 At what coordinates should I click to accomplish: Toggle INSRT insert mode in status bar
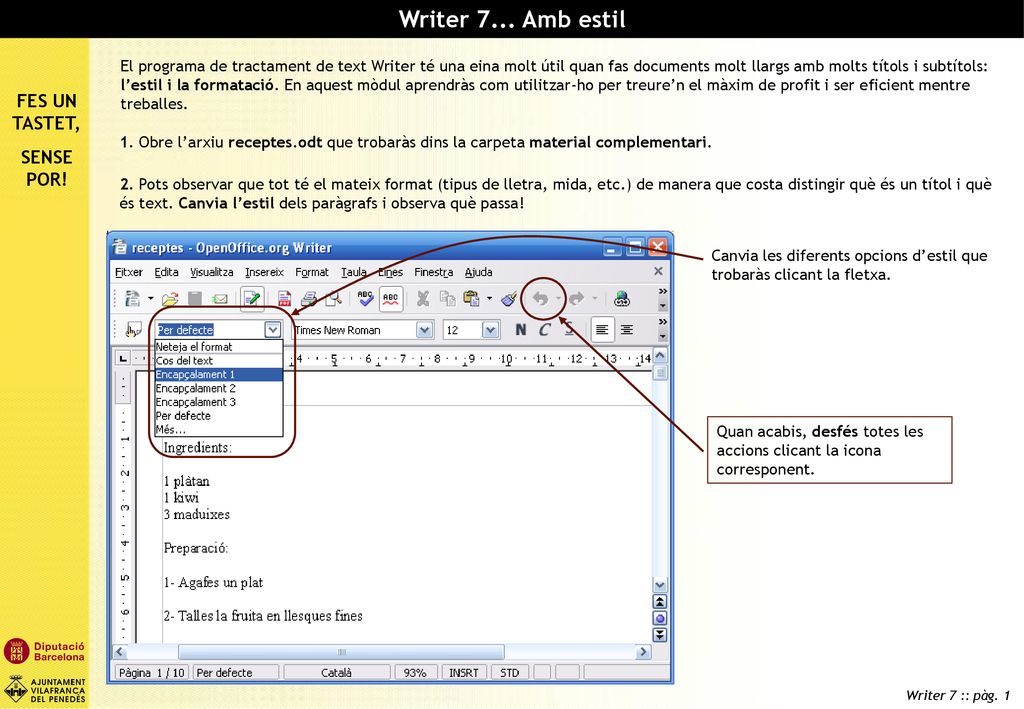[x=464, y=672]
